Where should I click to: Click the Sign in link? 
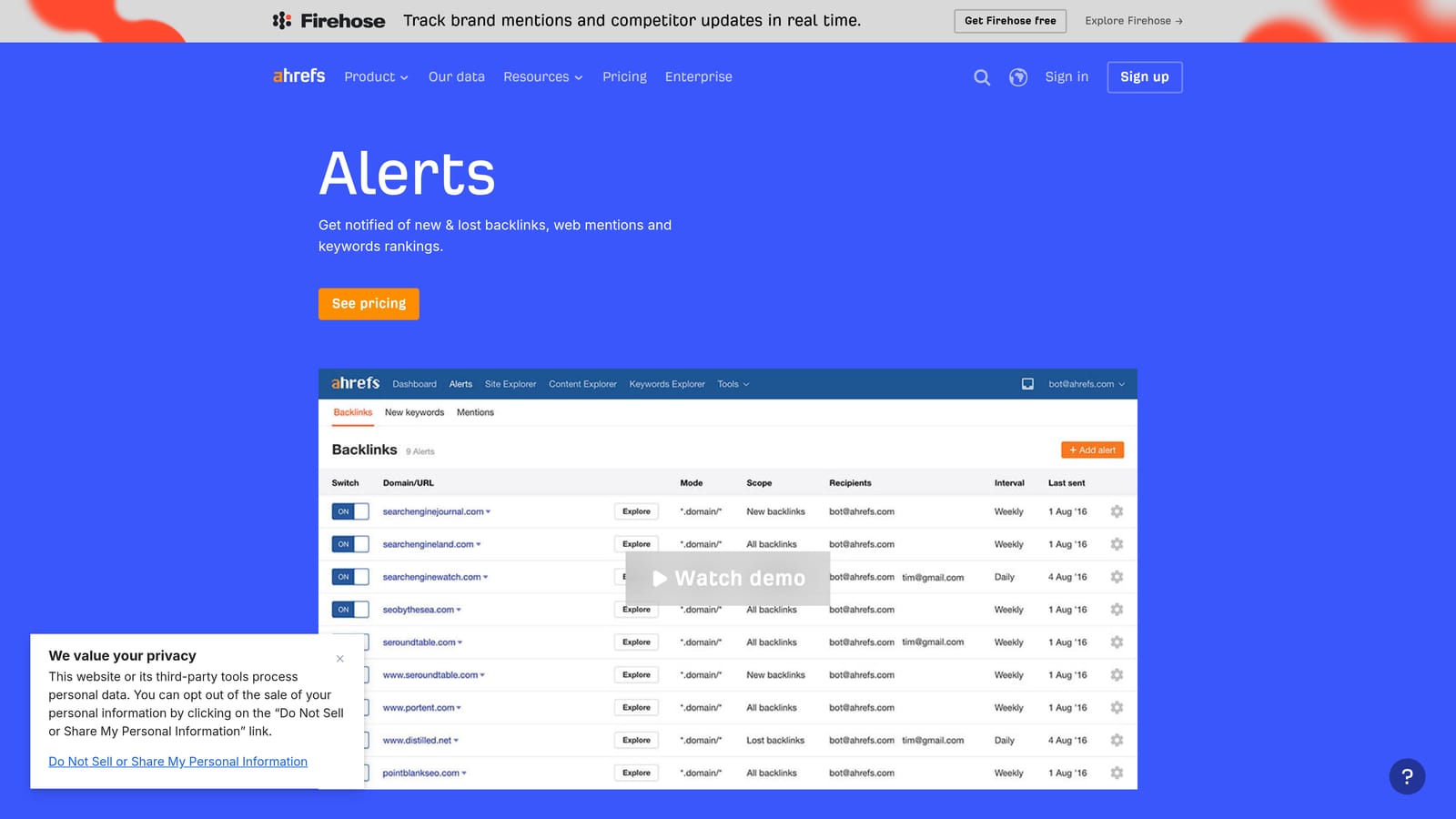[x=1067, y=77]
